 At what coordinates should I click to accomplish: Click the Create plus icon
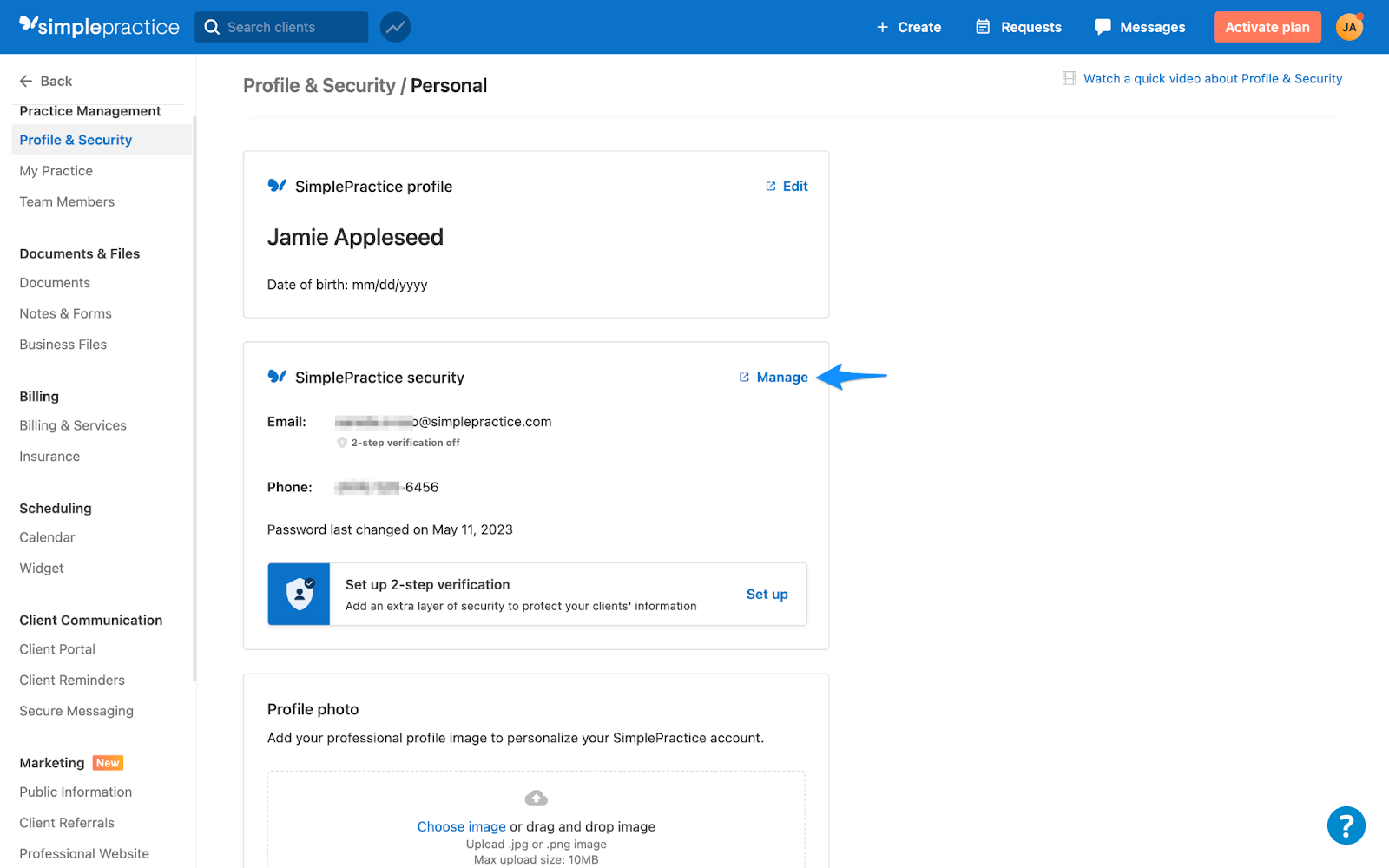(881, 27)
